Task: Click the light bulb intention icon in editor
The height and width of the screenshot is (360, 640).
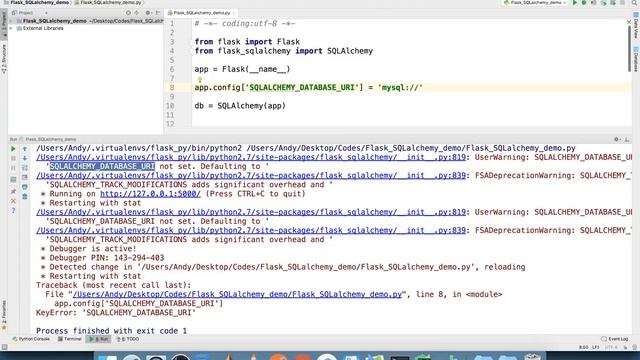Action: click(x=200, y=80)
